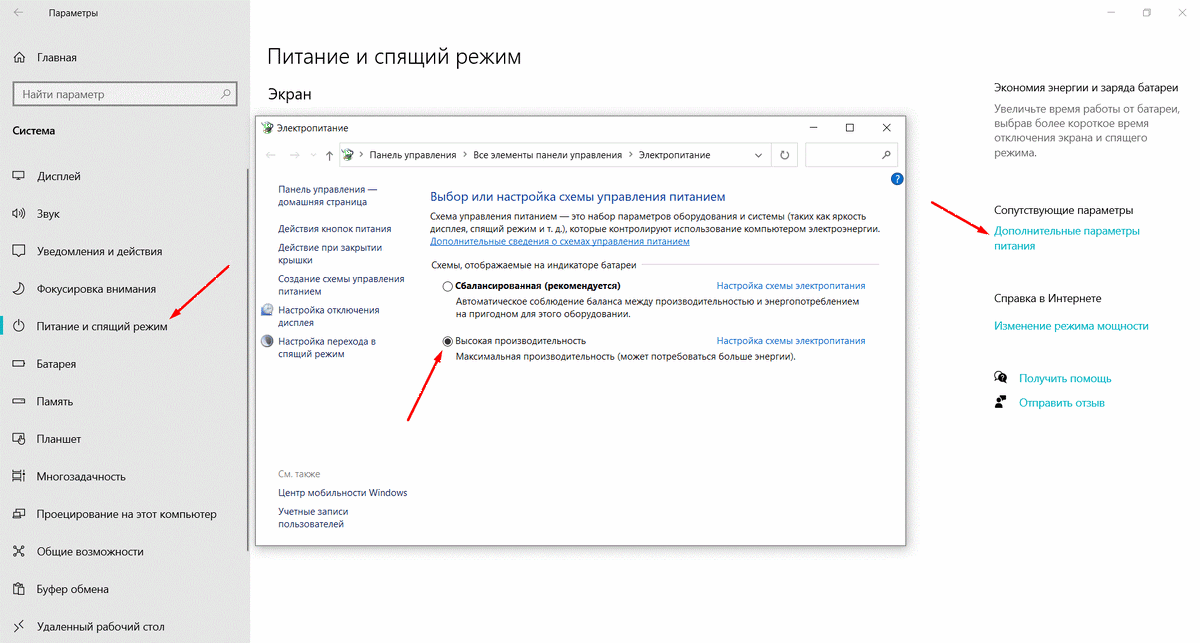Click the Проецирование на этот компьютер icon
The height and width of the screenshot is (643, 1200).
pos(18,514)
